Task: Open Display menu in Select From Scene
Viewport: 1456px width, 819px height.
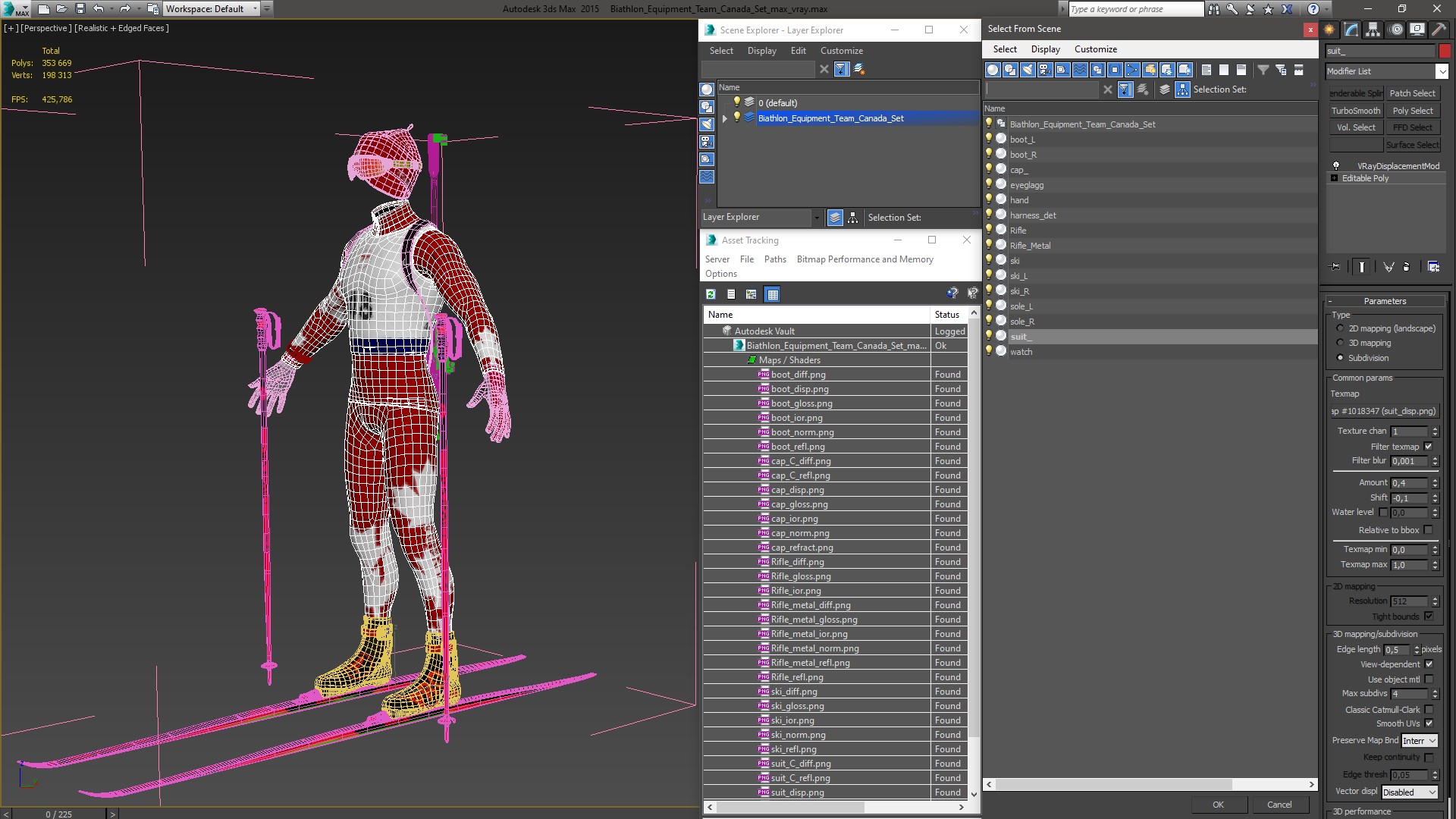Action: click(x=1045, y=49)
